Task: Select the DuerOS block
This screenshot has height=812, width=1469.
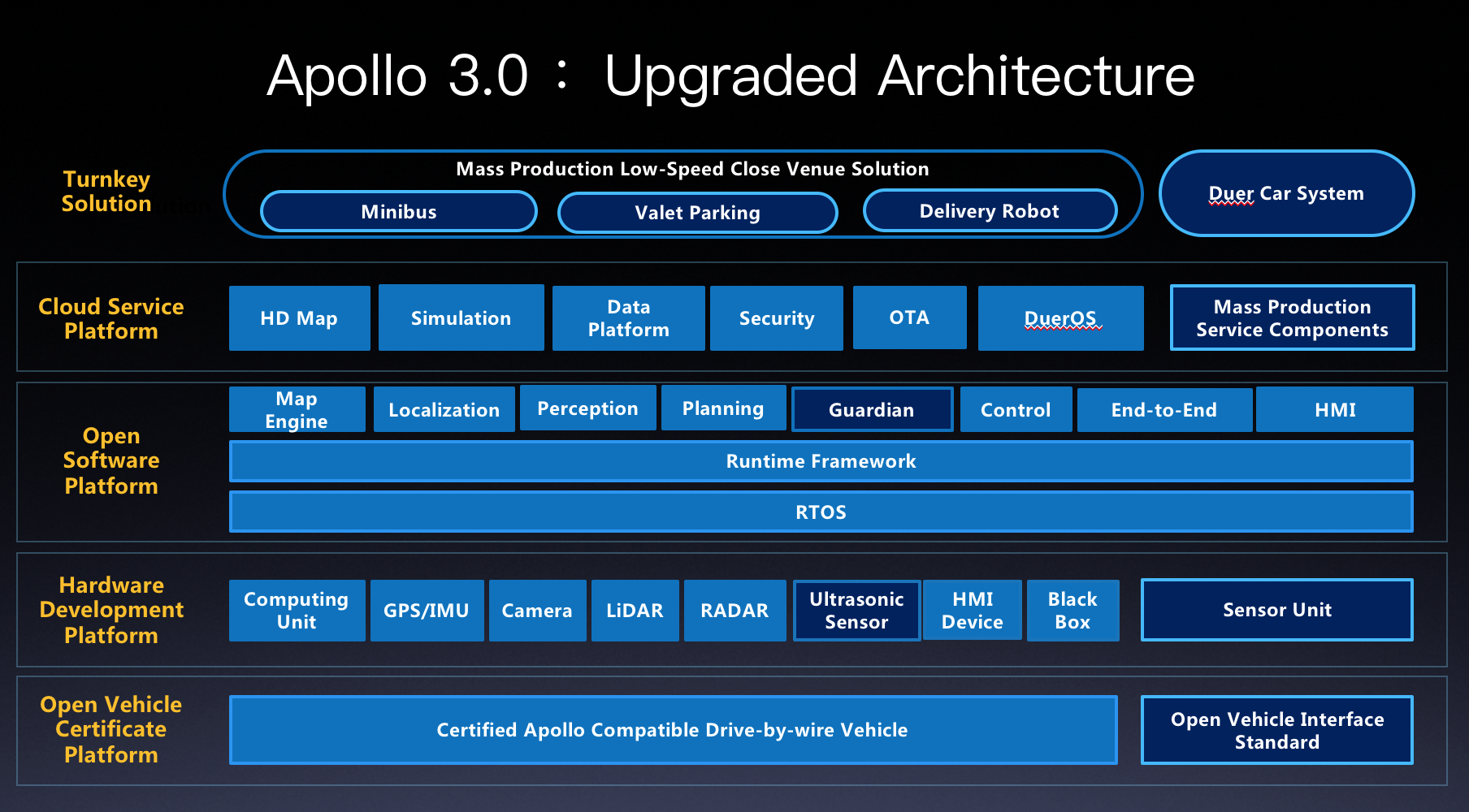Action: tap(1060, 318)
